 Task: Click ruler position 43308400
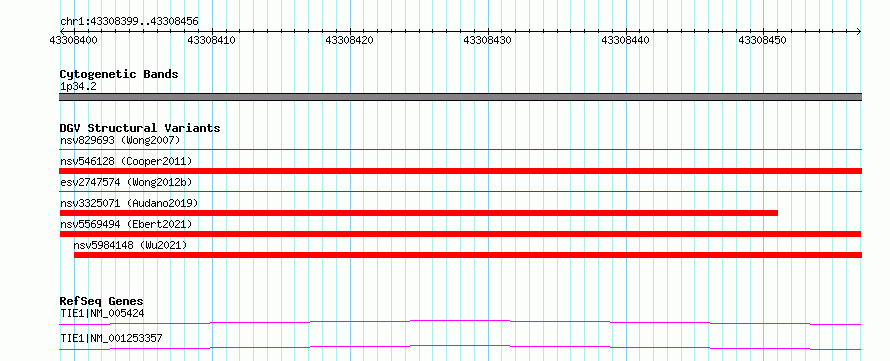coord(74,40)
